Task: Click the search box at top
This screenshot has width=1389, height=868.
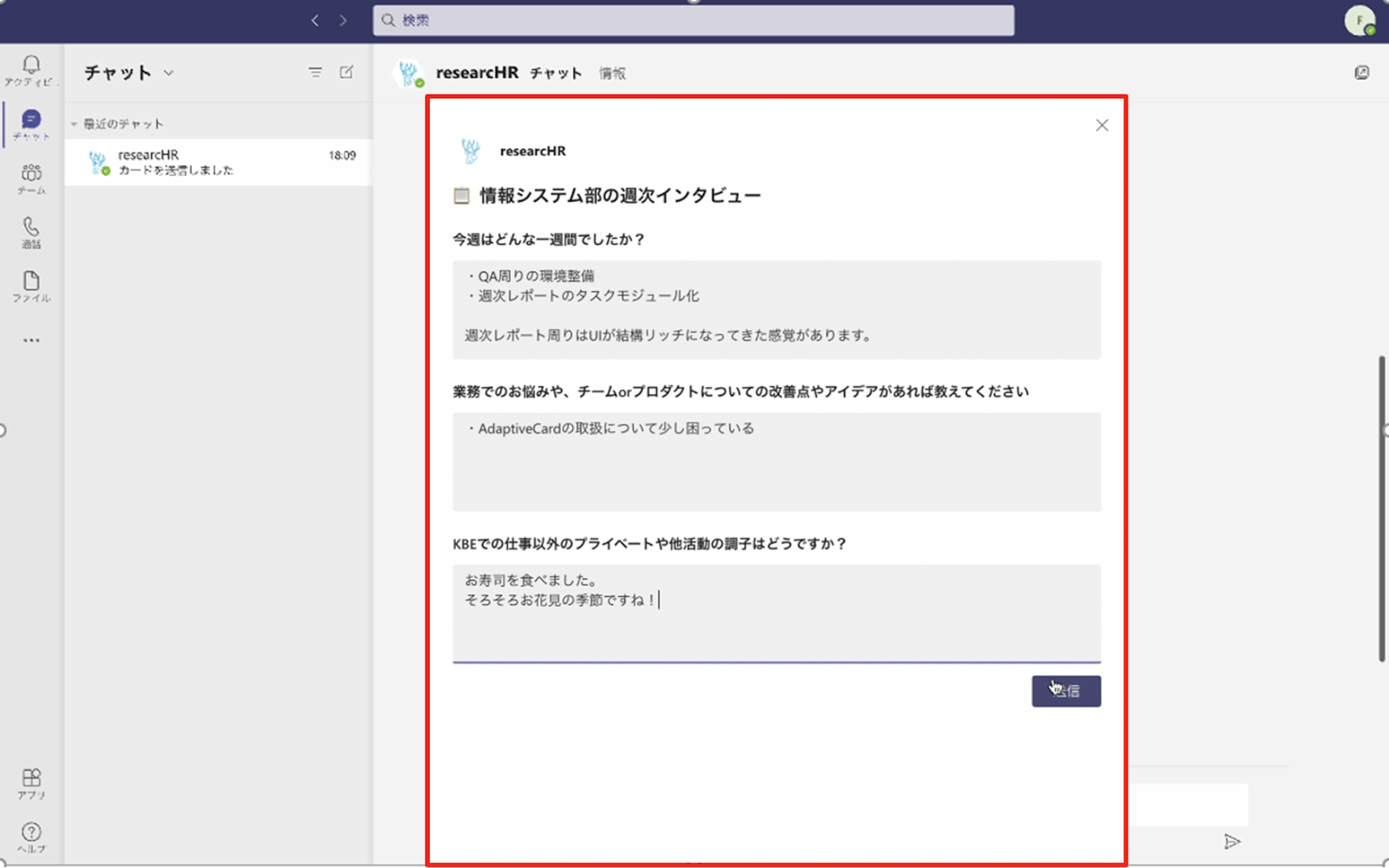Action: 693,20
